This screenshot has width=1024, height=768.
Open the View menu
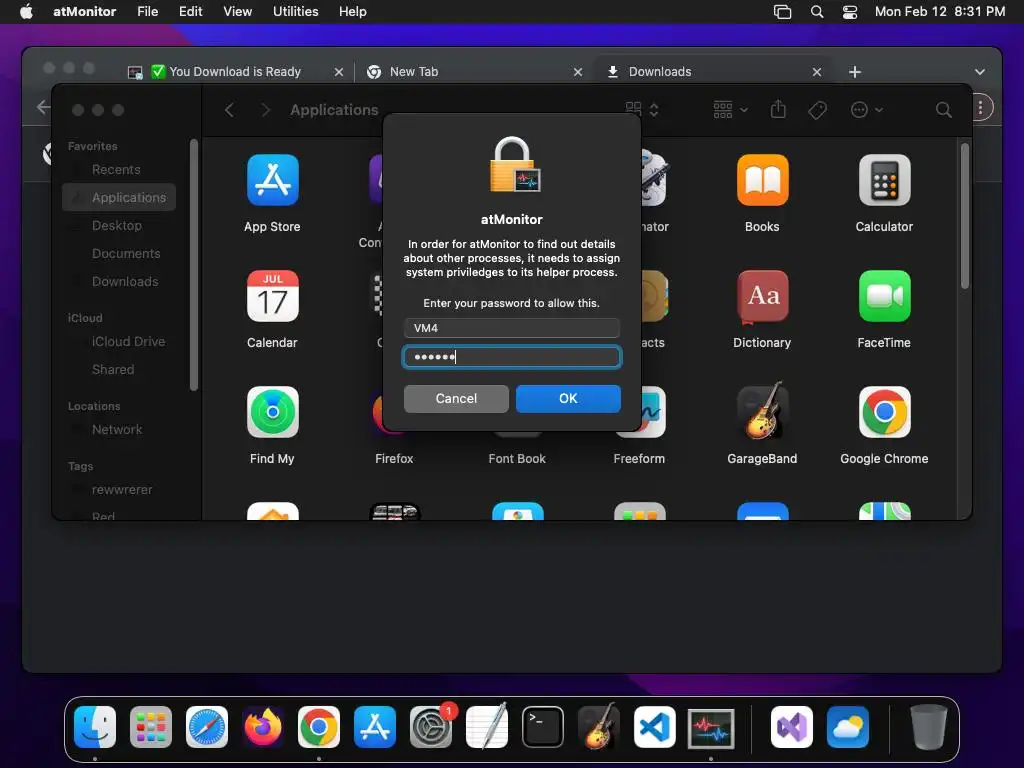coord(238,12)
